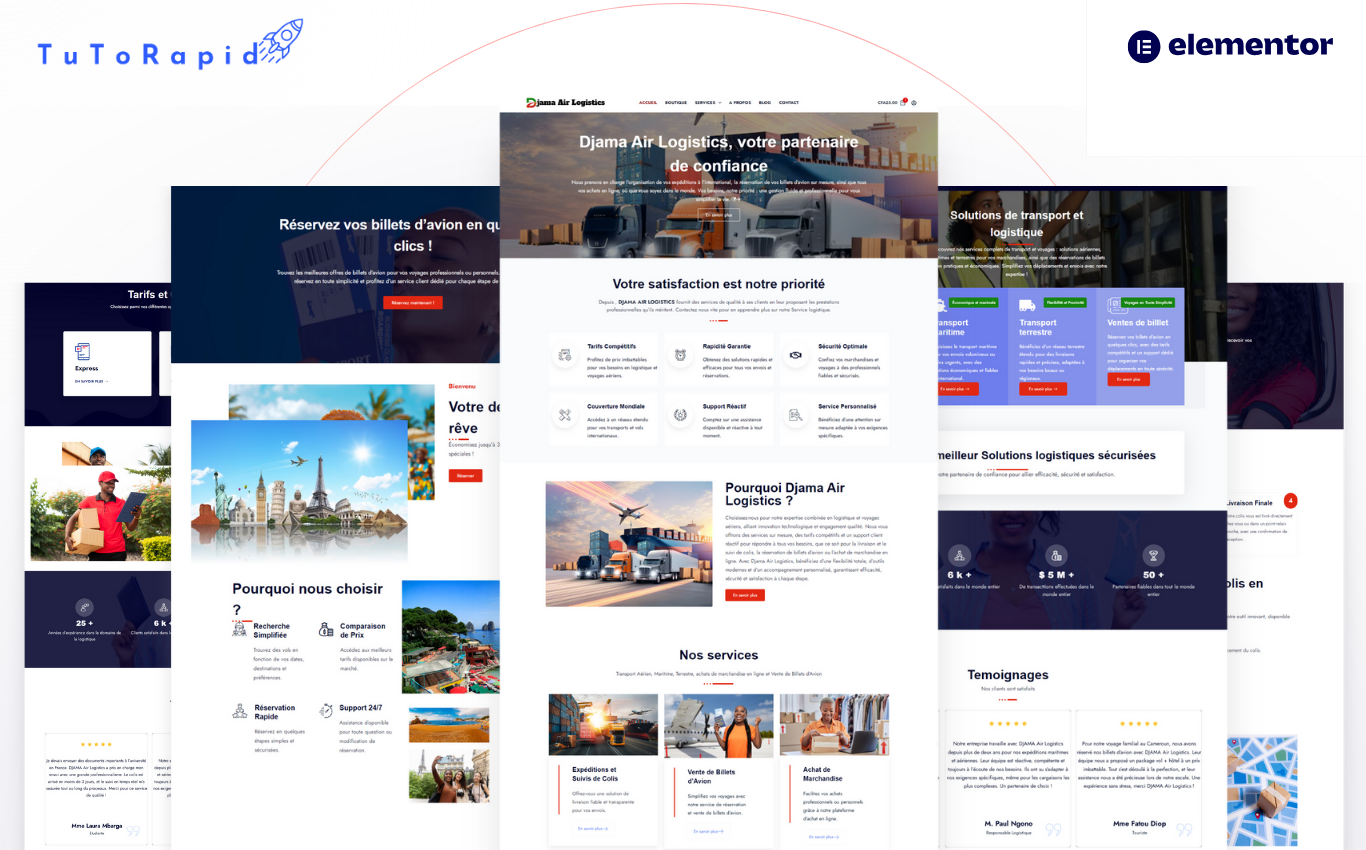This screenshot has width=1366, height=850.
Task: Click En savoir plus under Transport terrestre
Action: point(1043,389)
